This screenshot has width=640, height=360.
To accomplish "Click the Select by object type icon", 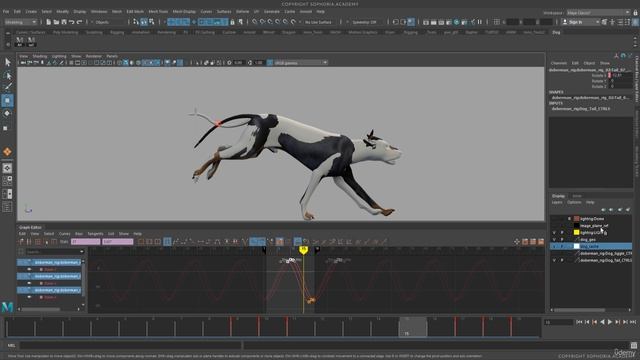I will click(x=144, y=22).
